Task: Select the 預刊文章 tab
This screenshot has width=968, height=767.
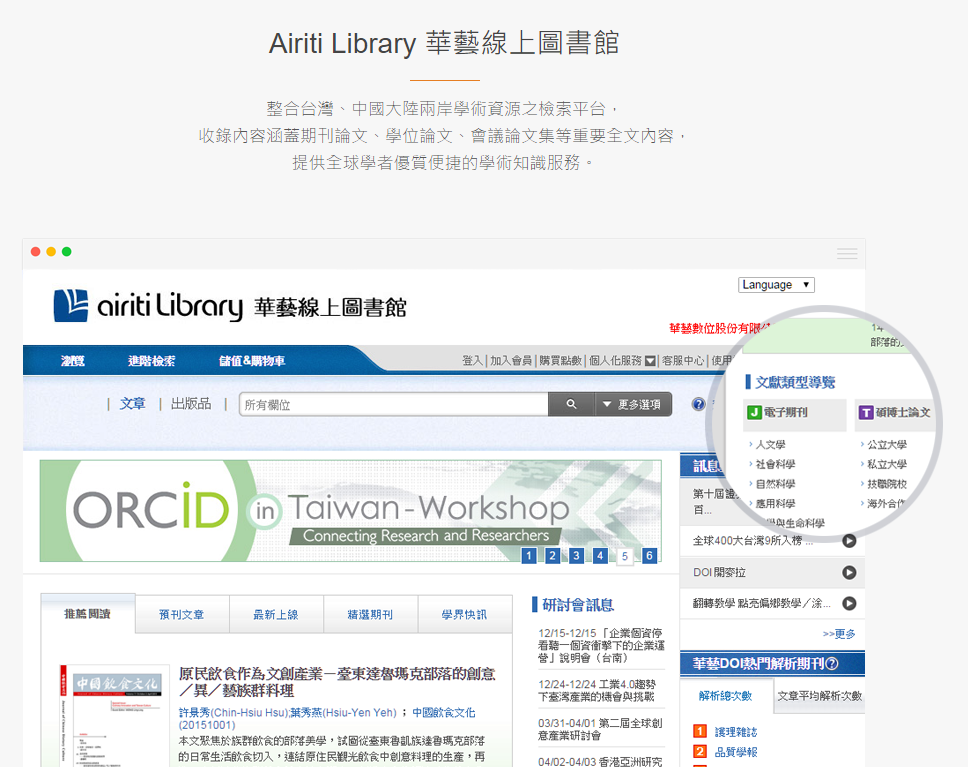Action: point(182,614)
